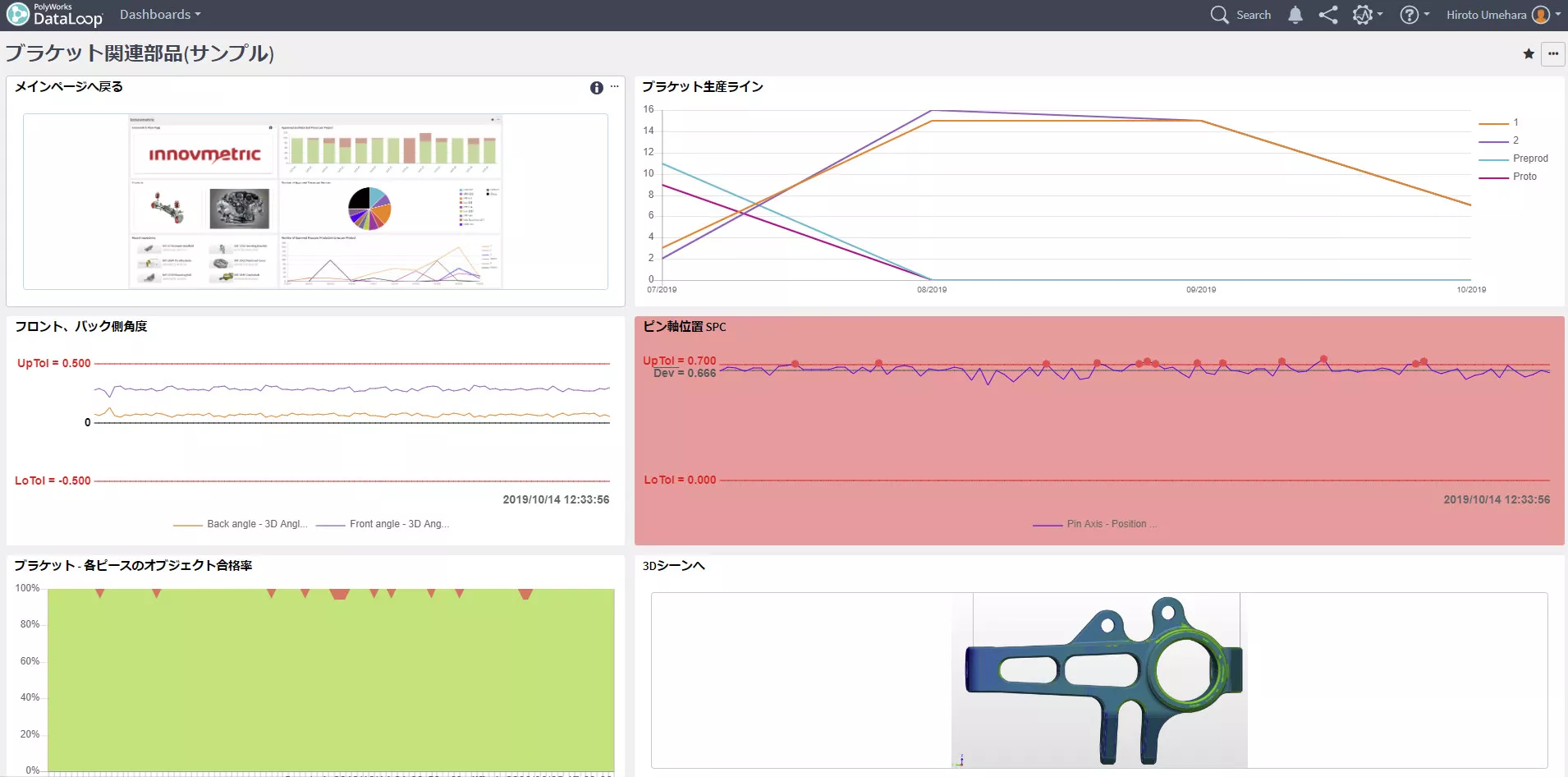This screenshot has width=1568, height=777.
Task: Open the main page dashboard thumbnail
Action: [315, 202]
